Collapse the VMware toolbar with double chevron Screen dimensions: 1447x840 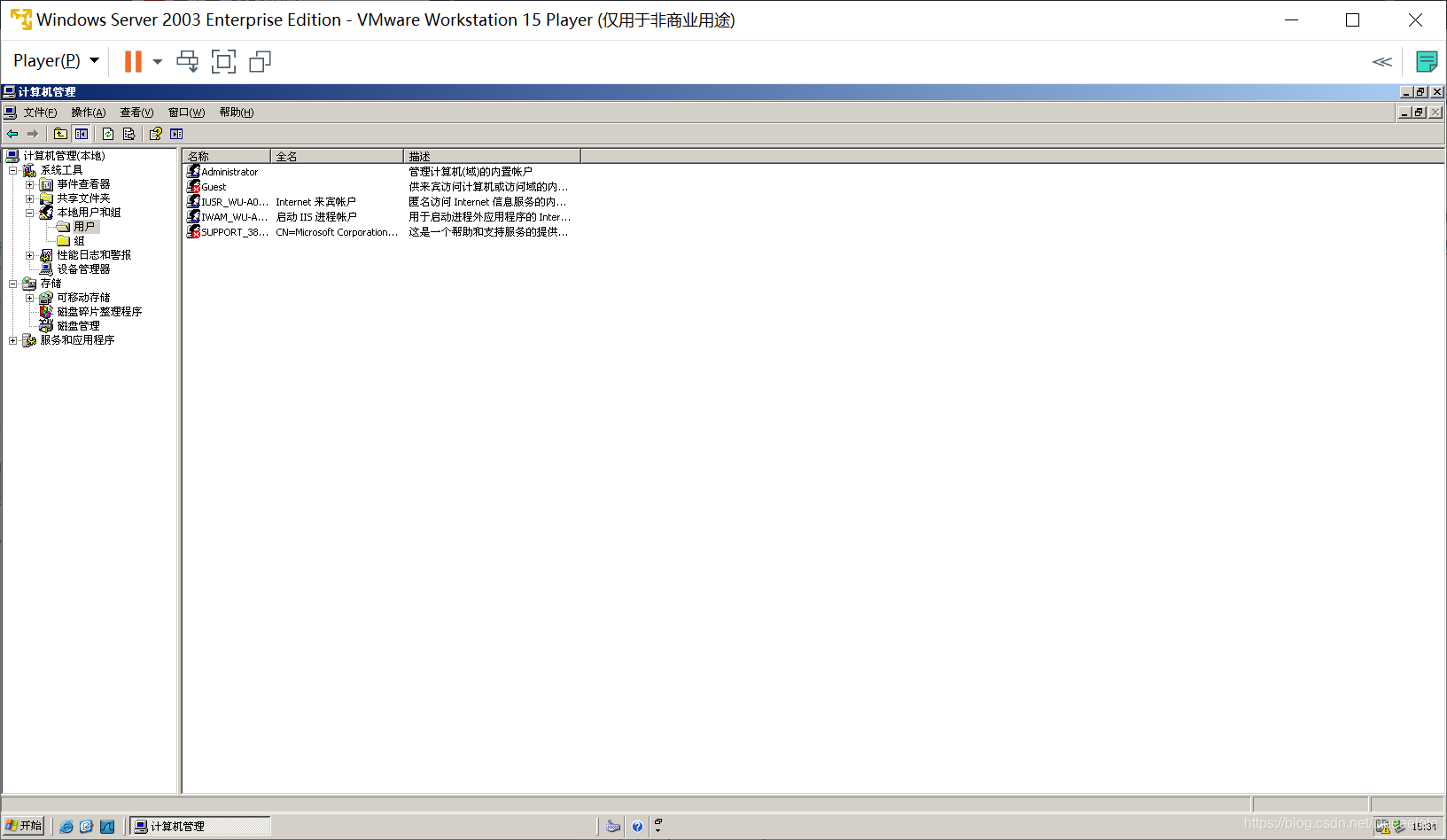[1381, 61]
